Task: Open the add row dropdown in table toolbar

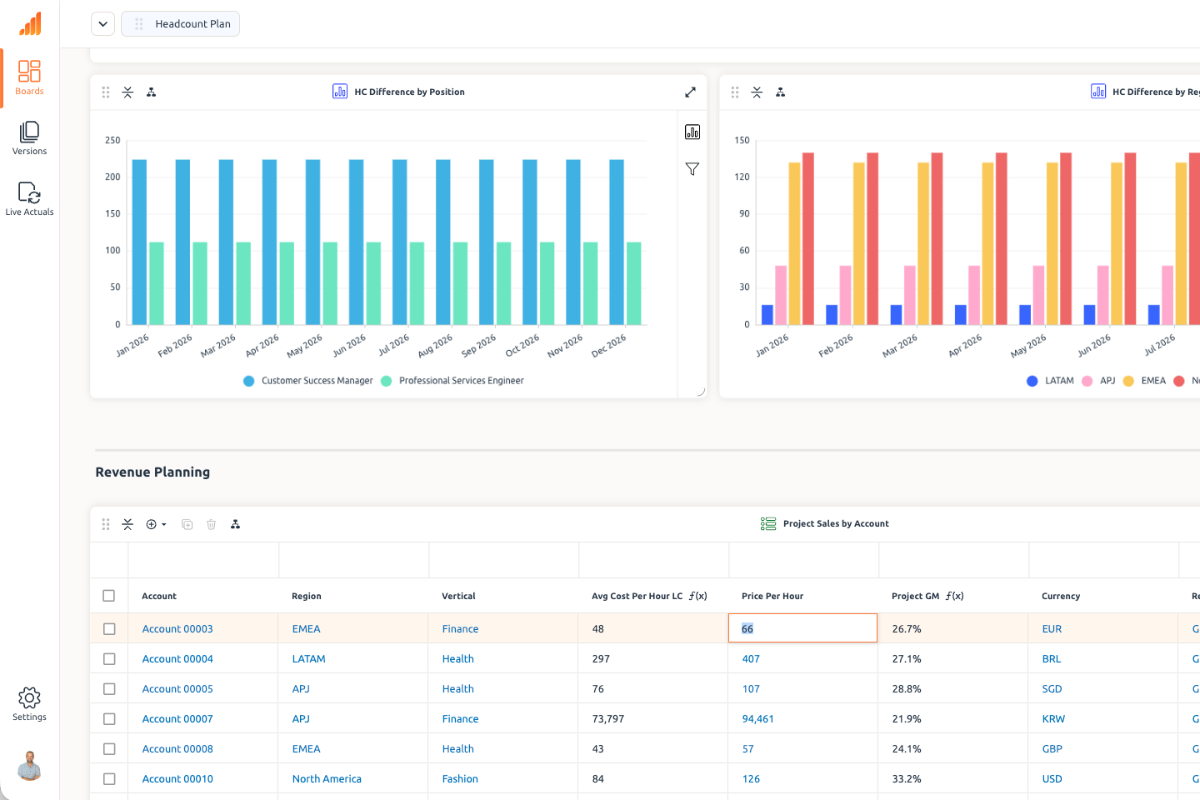Action: [x=156, y=524]
